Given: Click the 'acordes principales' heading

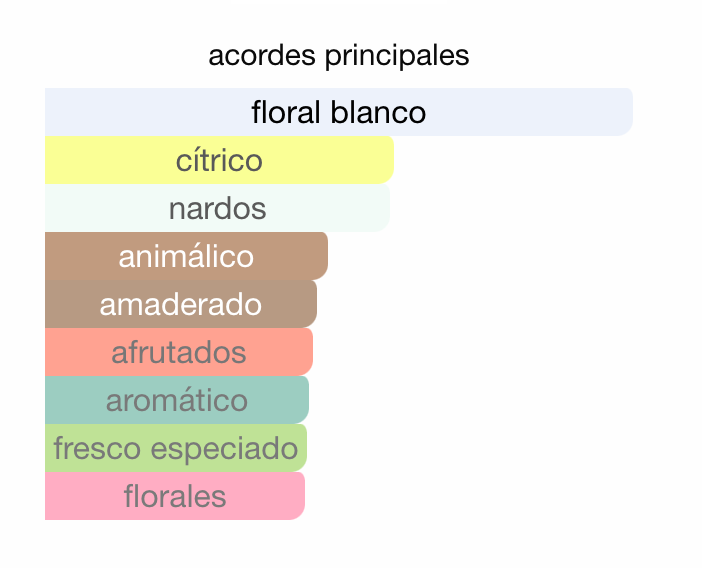Looking at the screenshot, I should pyautogui.click(x=338, y=55).
